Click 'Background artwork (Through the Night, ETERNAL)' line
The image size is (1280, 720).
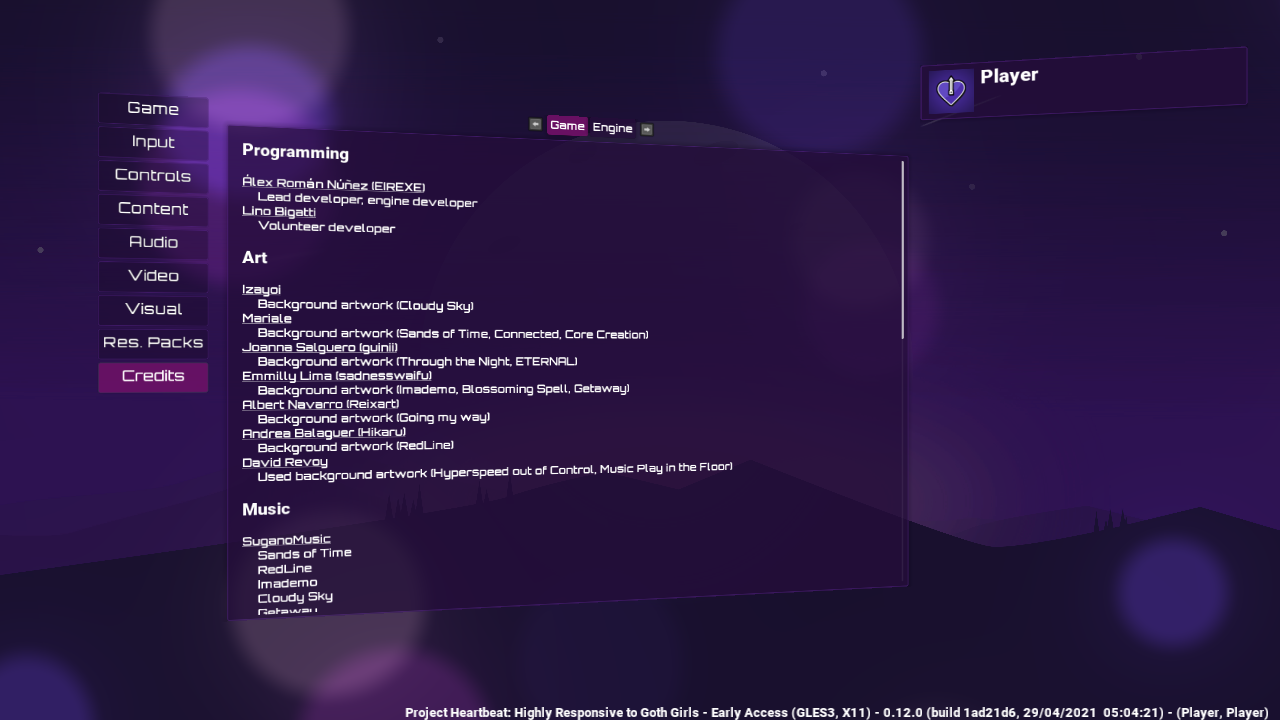click(417, 361)
